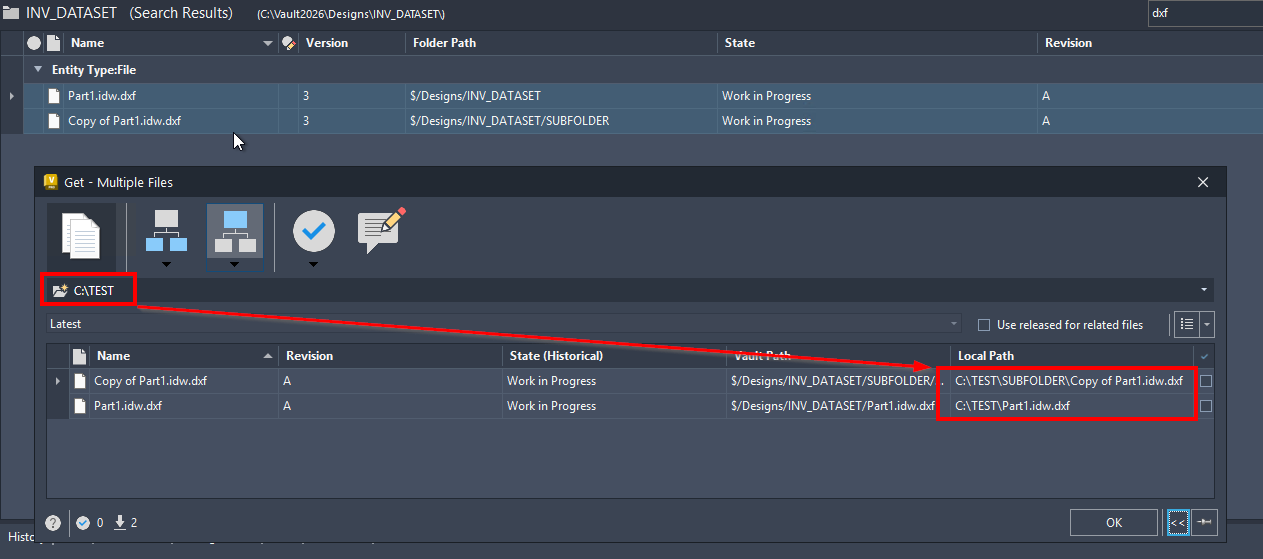Screen dimensions: 1263x559
Task: Collapse dialog with the << button
Action: (1177, 522)
